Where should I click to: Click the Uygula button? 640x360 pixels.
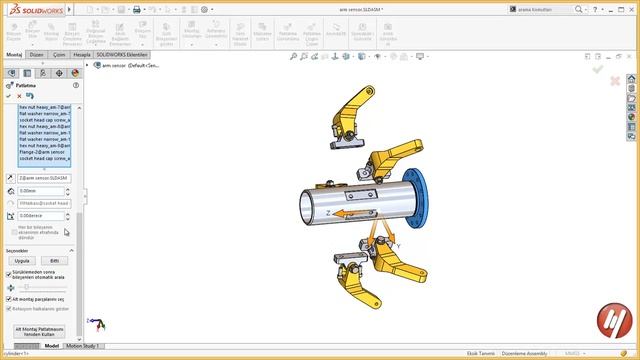pos(22,261)
